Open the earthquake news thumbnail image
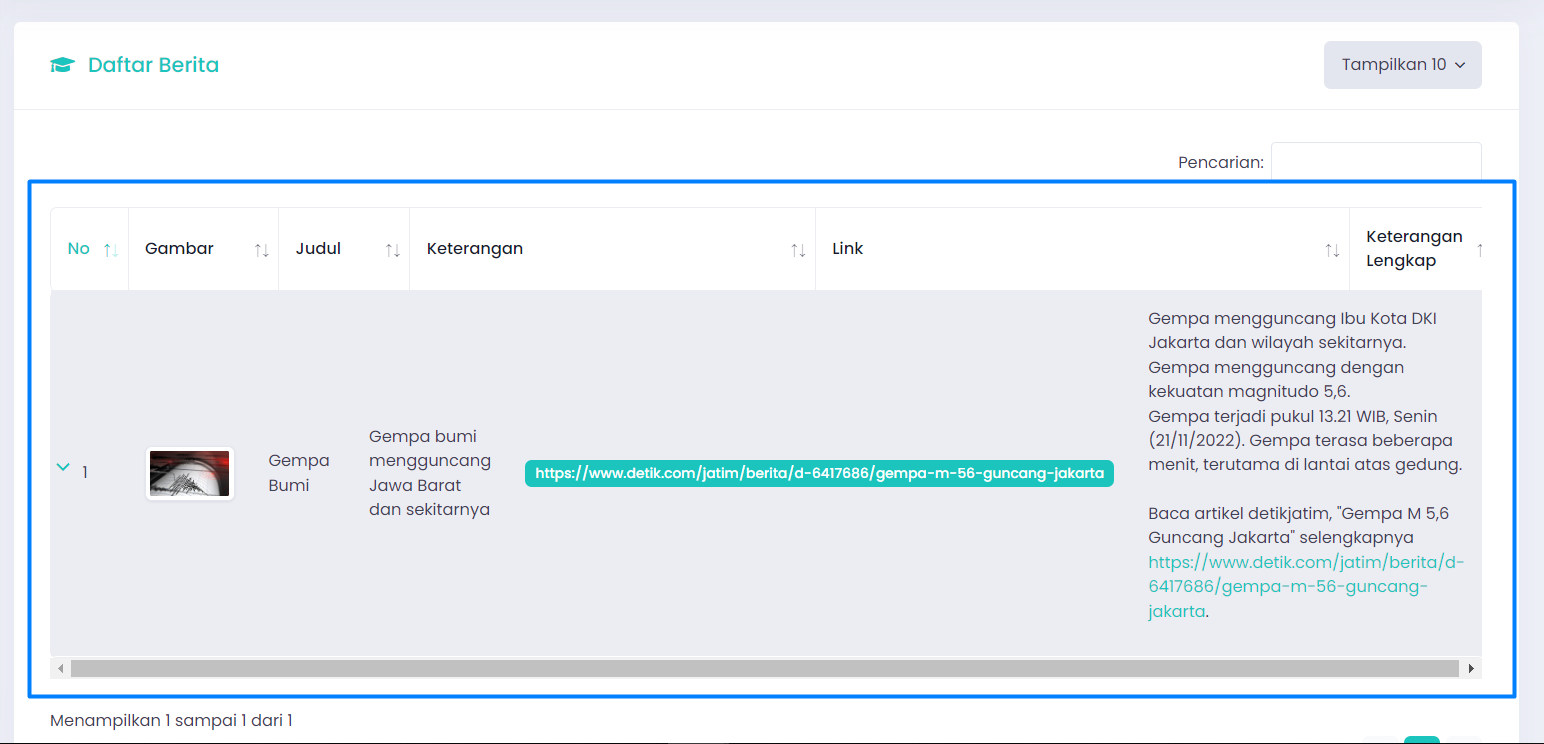Image resolution: width=1544 pixels, height=744 pixels. (x=190, y=473)
